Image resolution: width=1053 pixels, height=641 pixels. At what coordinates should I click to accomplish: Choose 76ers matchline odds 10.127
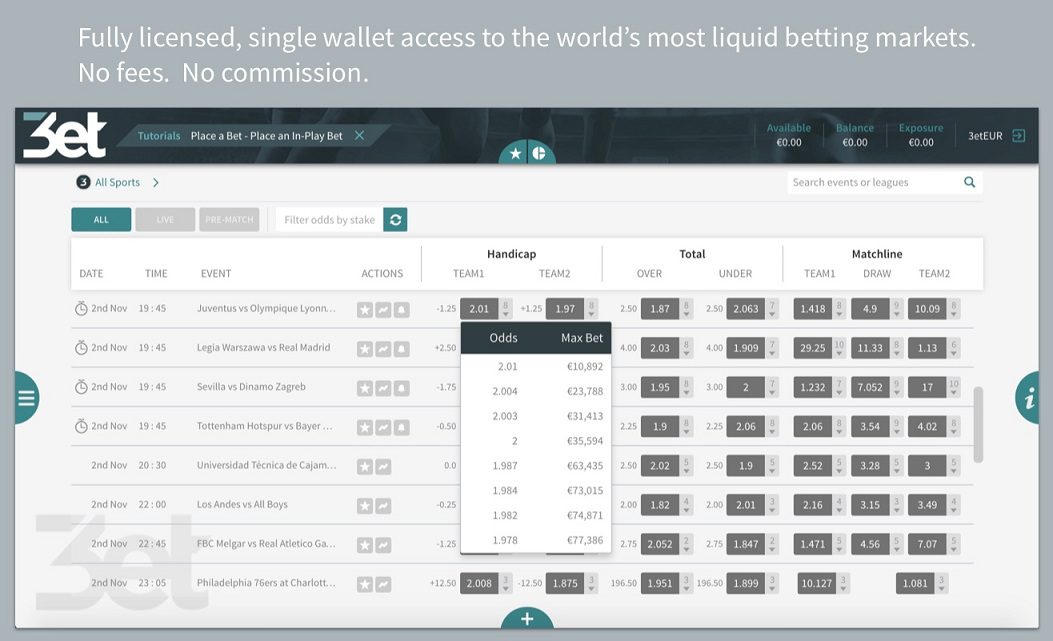coord(817,583)
